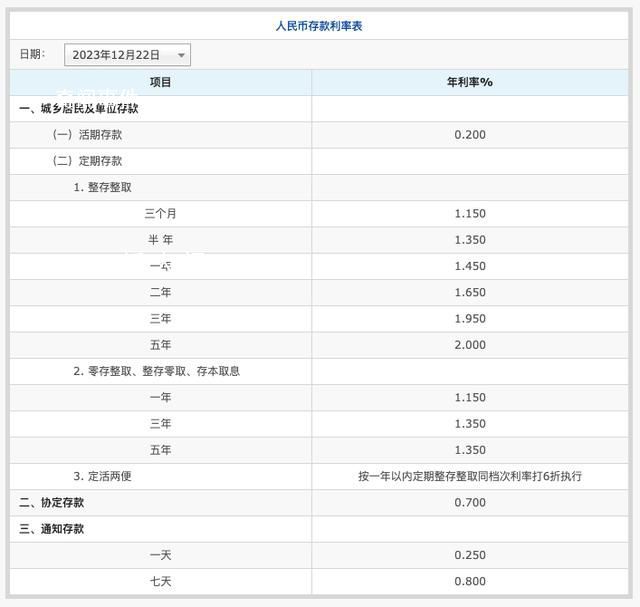Select the 2.000 five-year rate cell
The image size is (640, 607).
point(469,345)
